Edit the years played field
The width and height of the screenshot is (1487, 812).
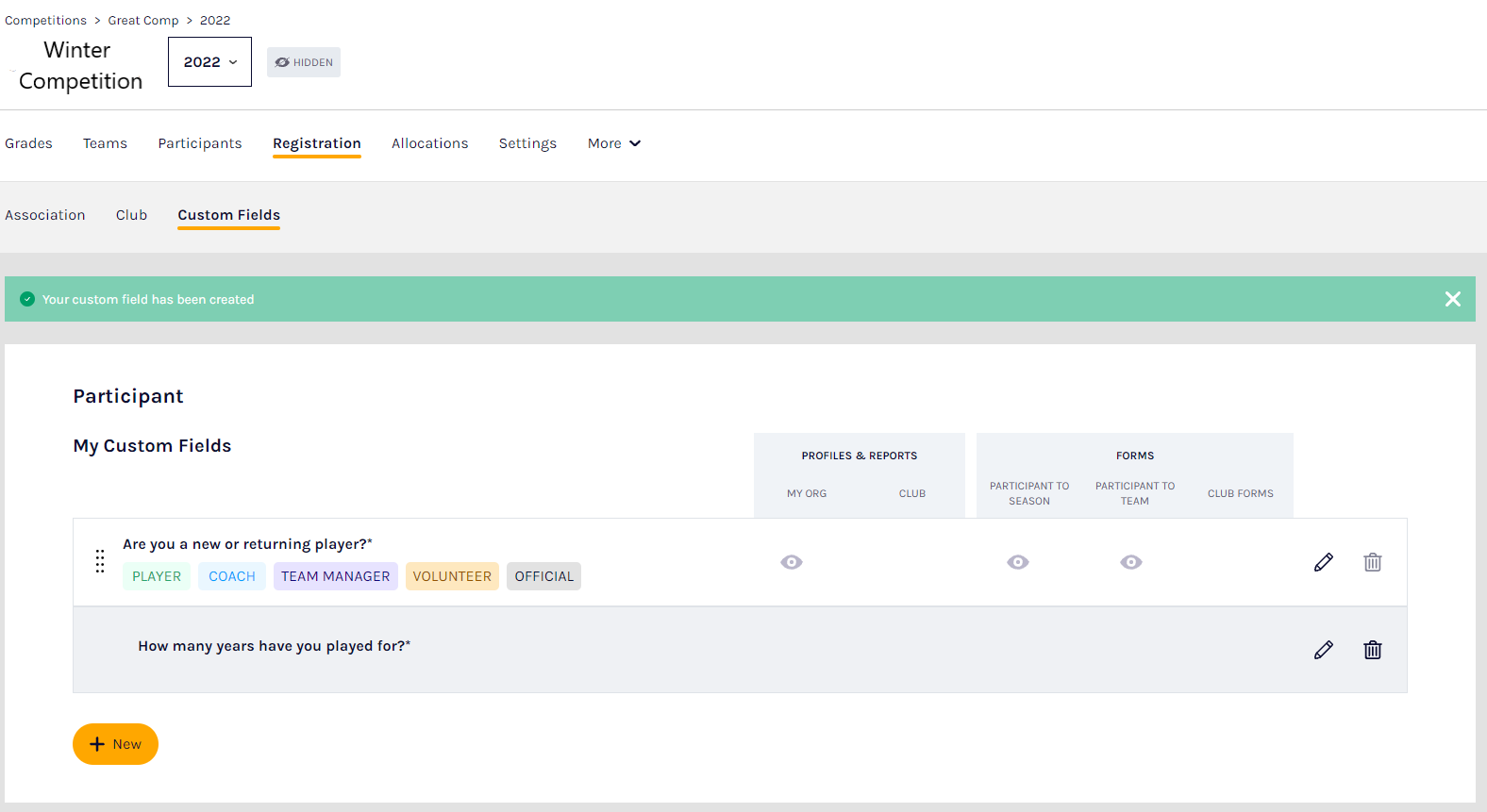(x=1323, y=650)
